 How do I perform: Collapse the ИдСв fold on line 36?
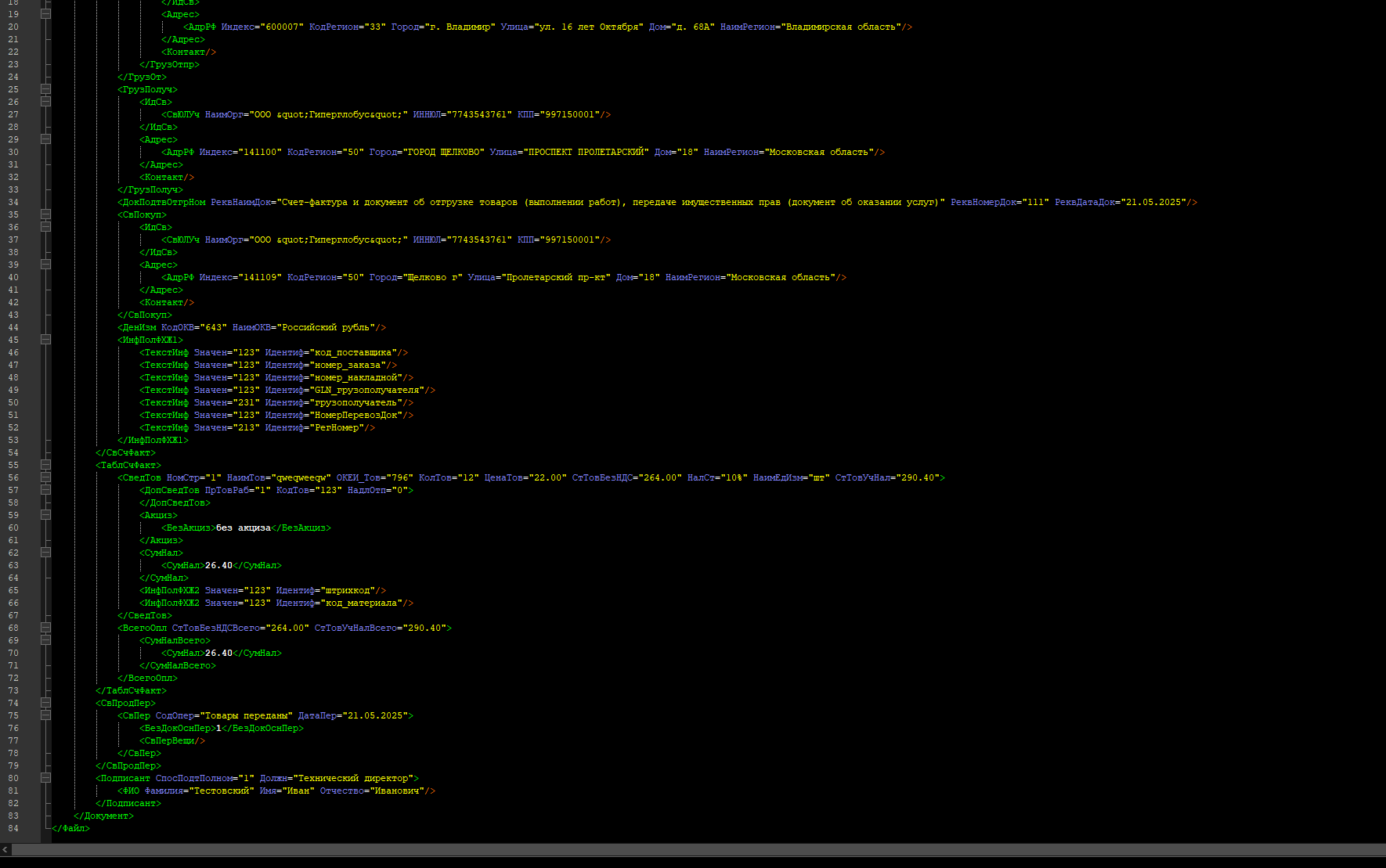click(x=45, y=227)
